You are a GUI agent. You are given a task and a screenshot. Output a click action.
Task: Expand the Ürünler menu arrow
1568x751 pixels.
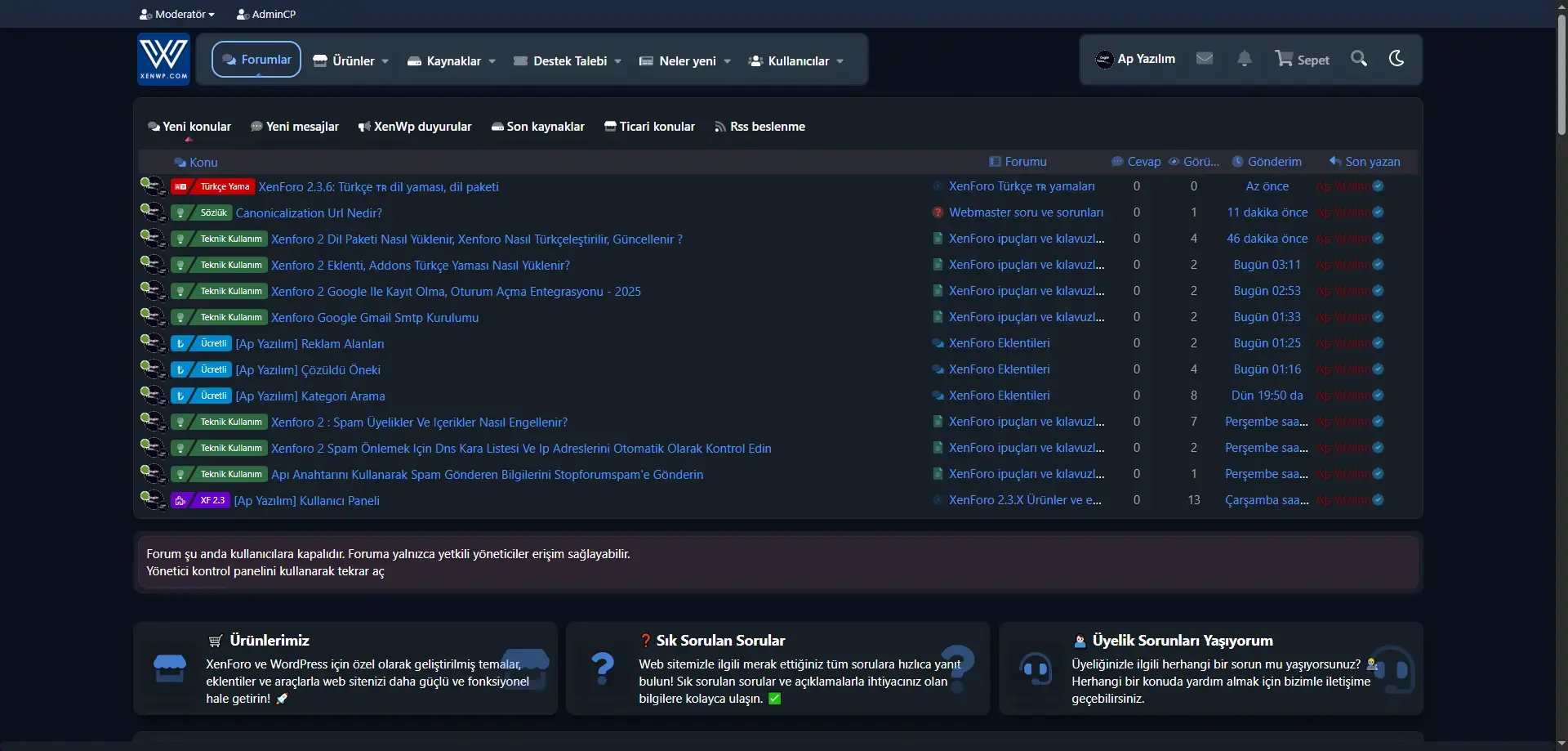385,61
